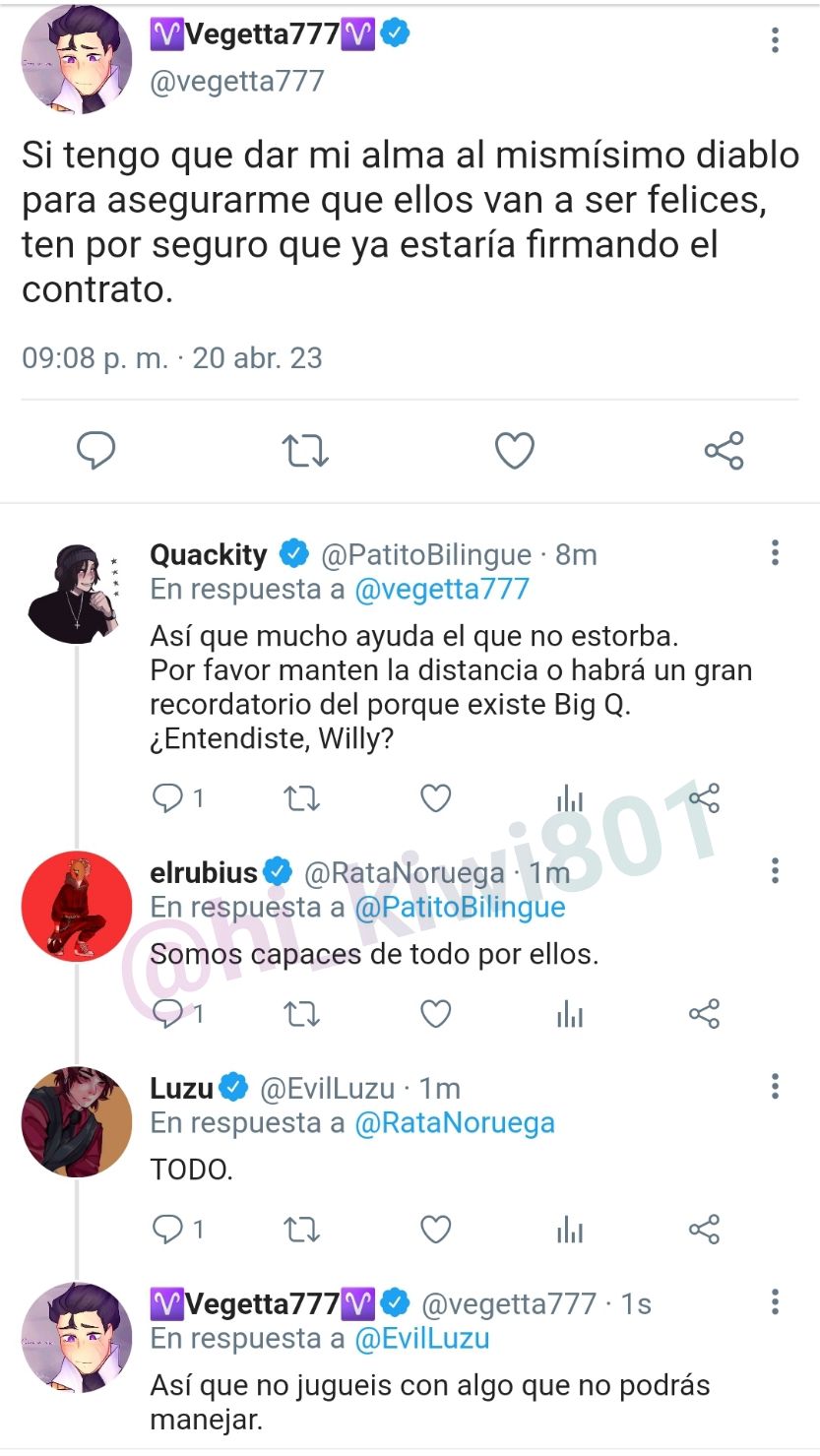Viewport: 820px width, 1456px height.
Task: Open three-dot menu on Quackity's reply
Action: [x=776, y=553]
